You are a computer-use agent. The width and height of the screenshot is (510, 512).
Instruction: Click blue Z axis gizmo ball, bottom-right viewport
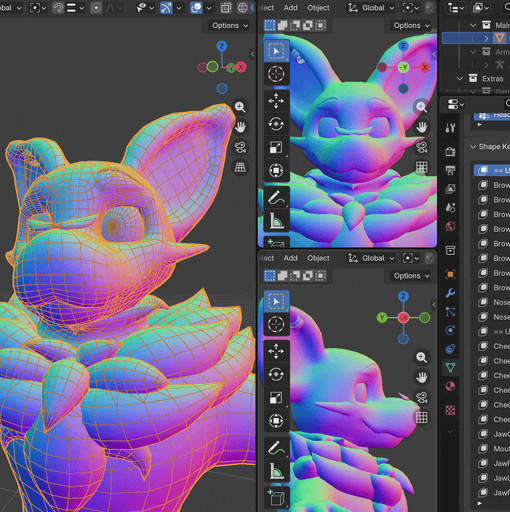pos(403,296)
